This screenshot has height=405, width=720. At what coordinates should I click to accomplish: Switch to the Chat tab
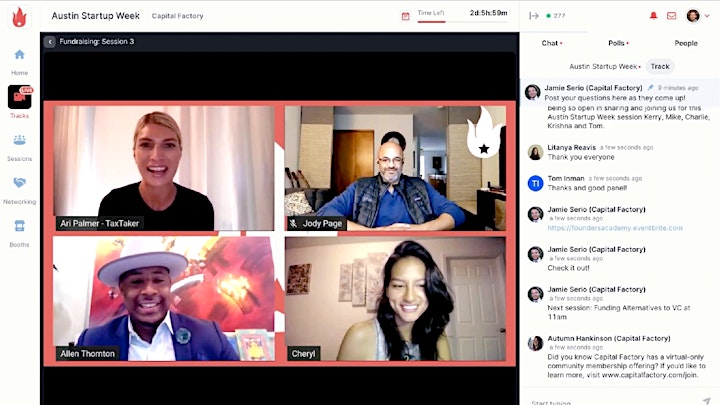click(x=550, y=43)
